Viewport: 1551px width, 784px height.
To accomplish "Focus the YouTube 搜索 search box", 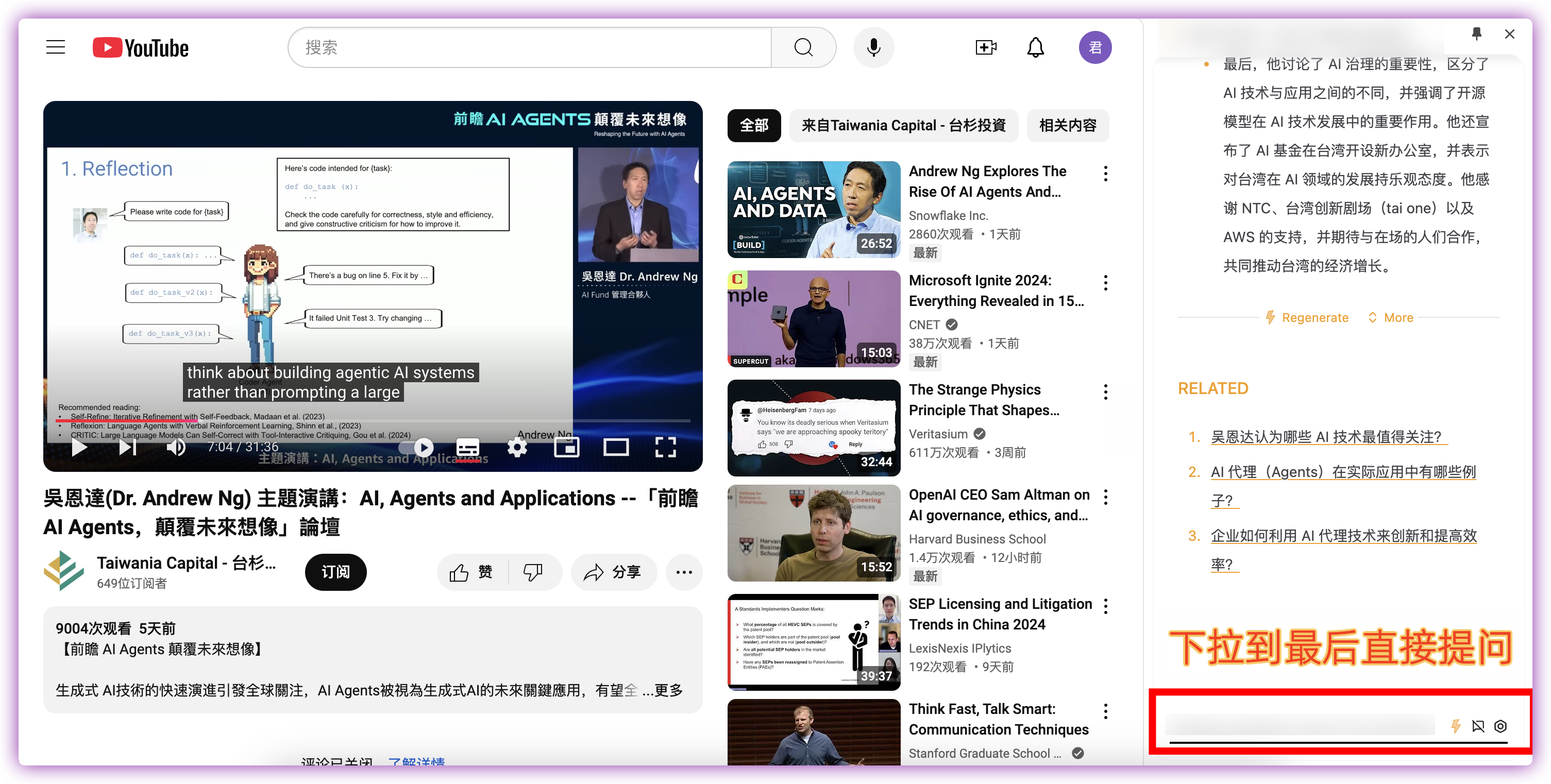I will tap(530, 47).
